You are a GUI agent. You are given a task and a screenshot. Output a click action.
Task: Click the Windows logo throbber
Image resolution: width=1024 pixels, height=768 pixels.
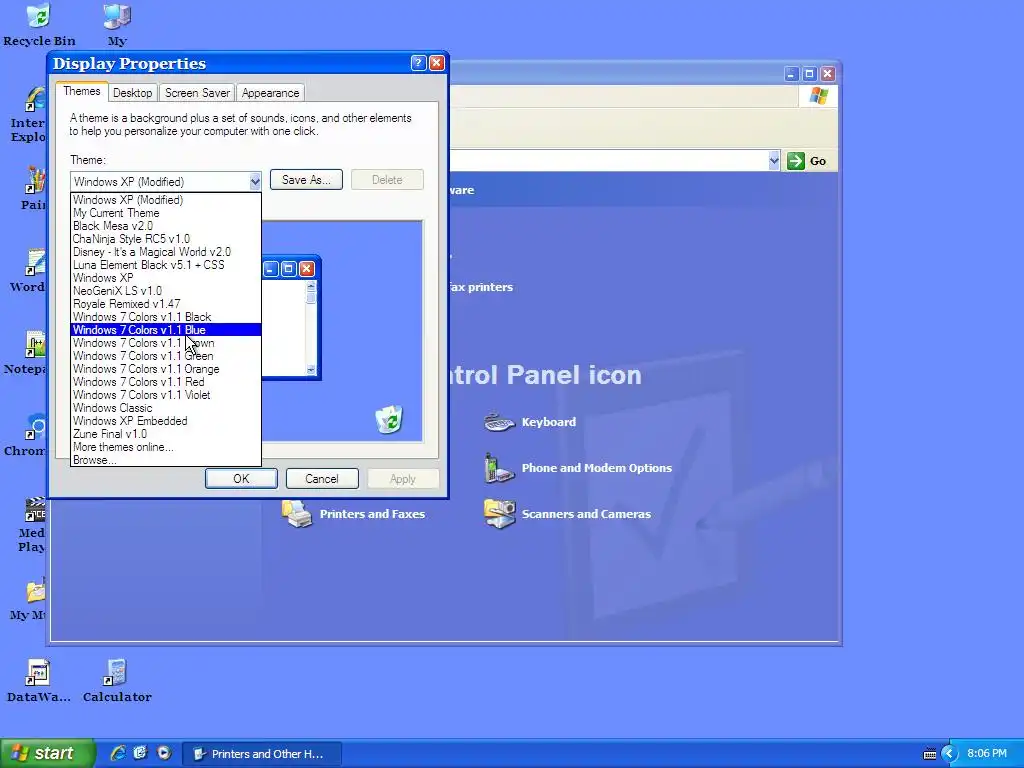[818, 96]
